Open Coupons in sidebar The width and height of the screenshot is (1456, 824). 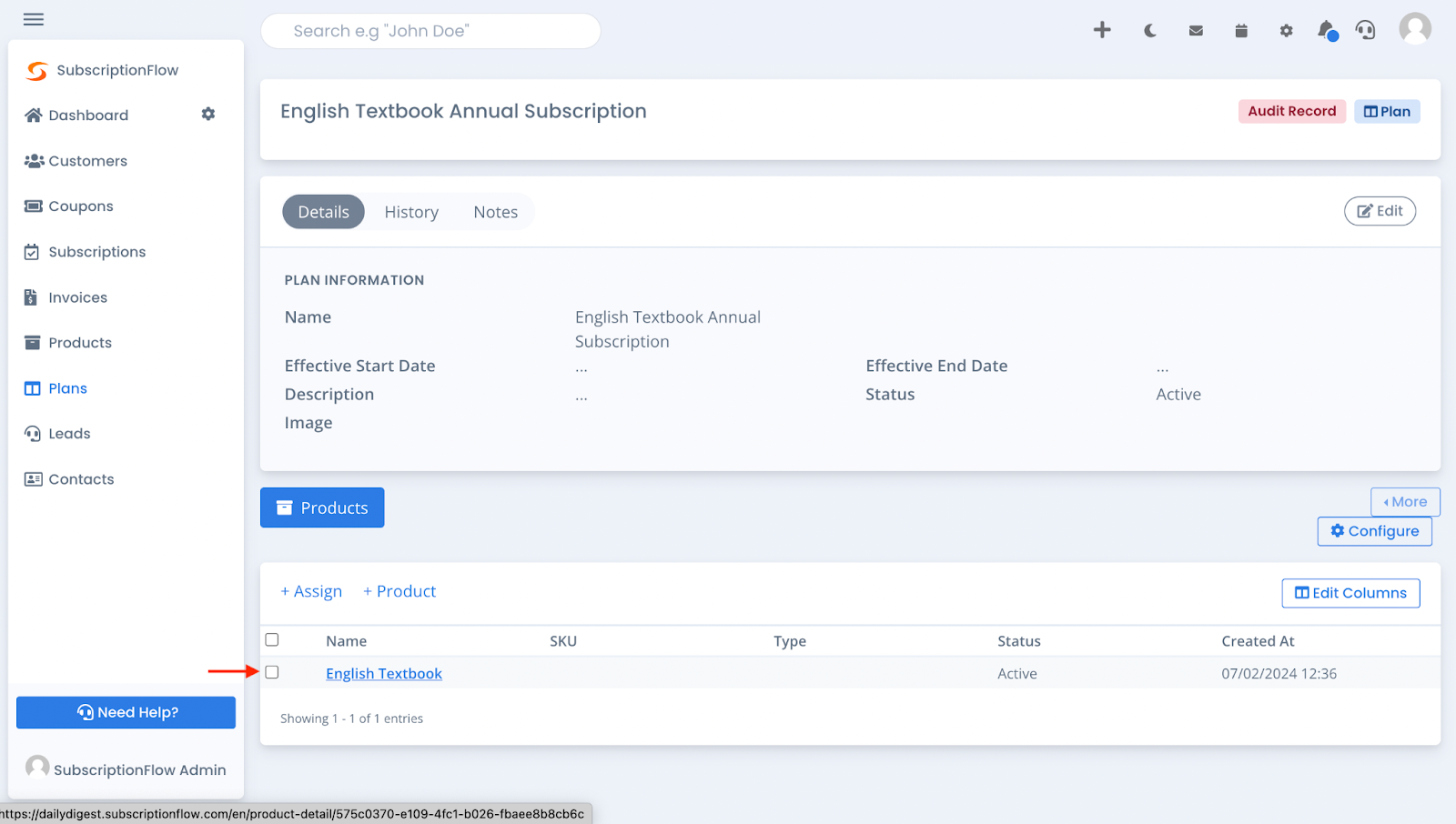[69, 206]
